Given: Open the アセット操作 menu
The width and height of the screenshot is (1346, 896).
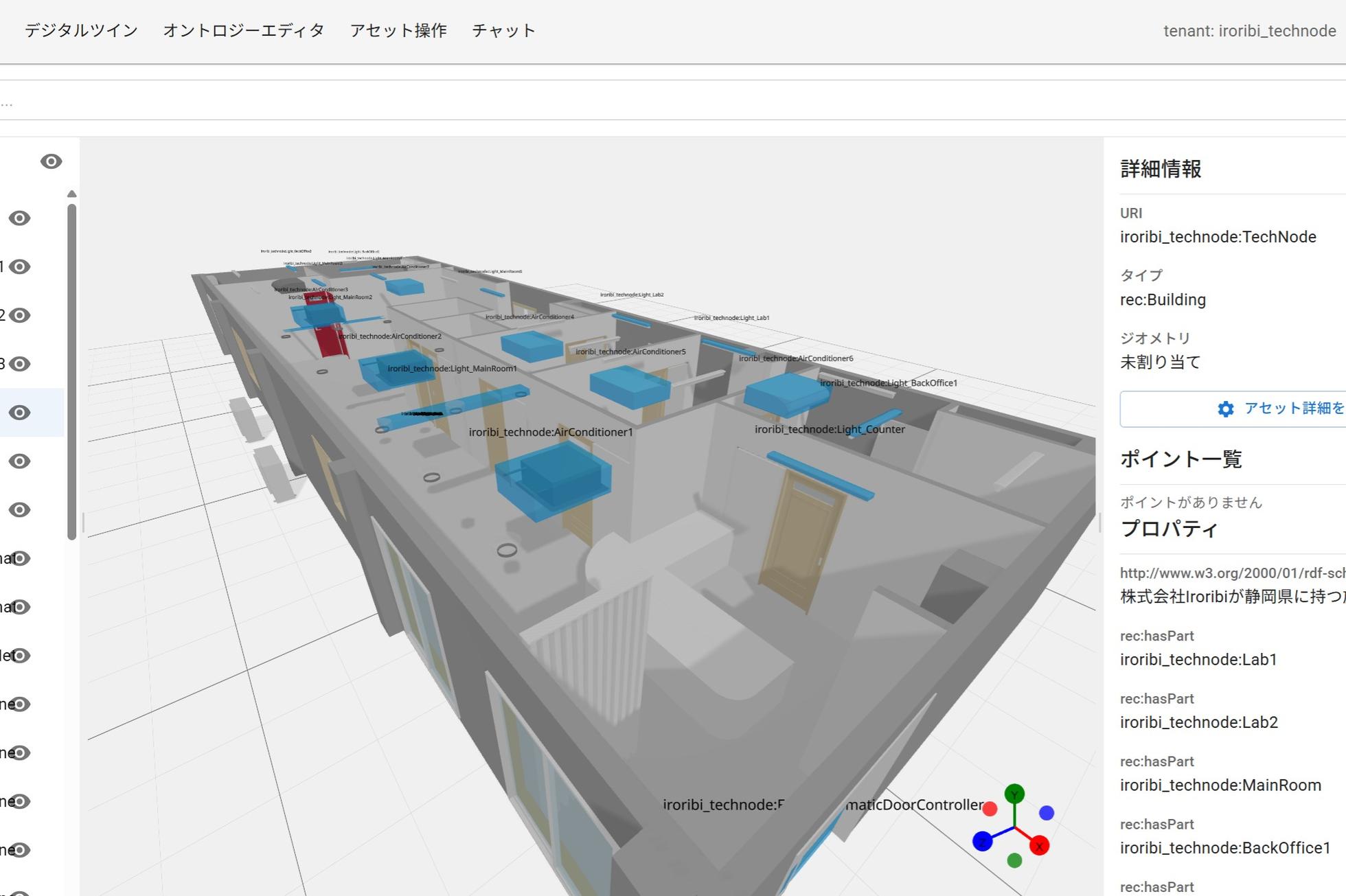Looking at the screenshot, I should click(398, 31).
